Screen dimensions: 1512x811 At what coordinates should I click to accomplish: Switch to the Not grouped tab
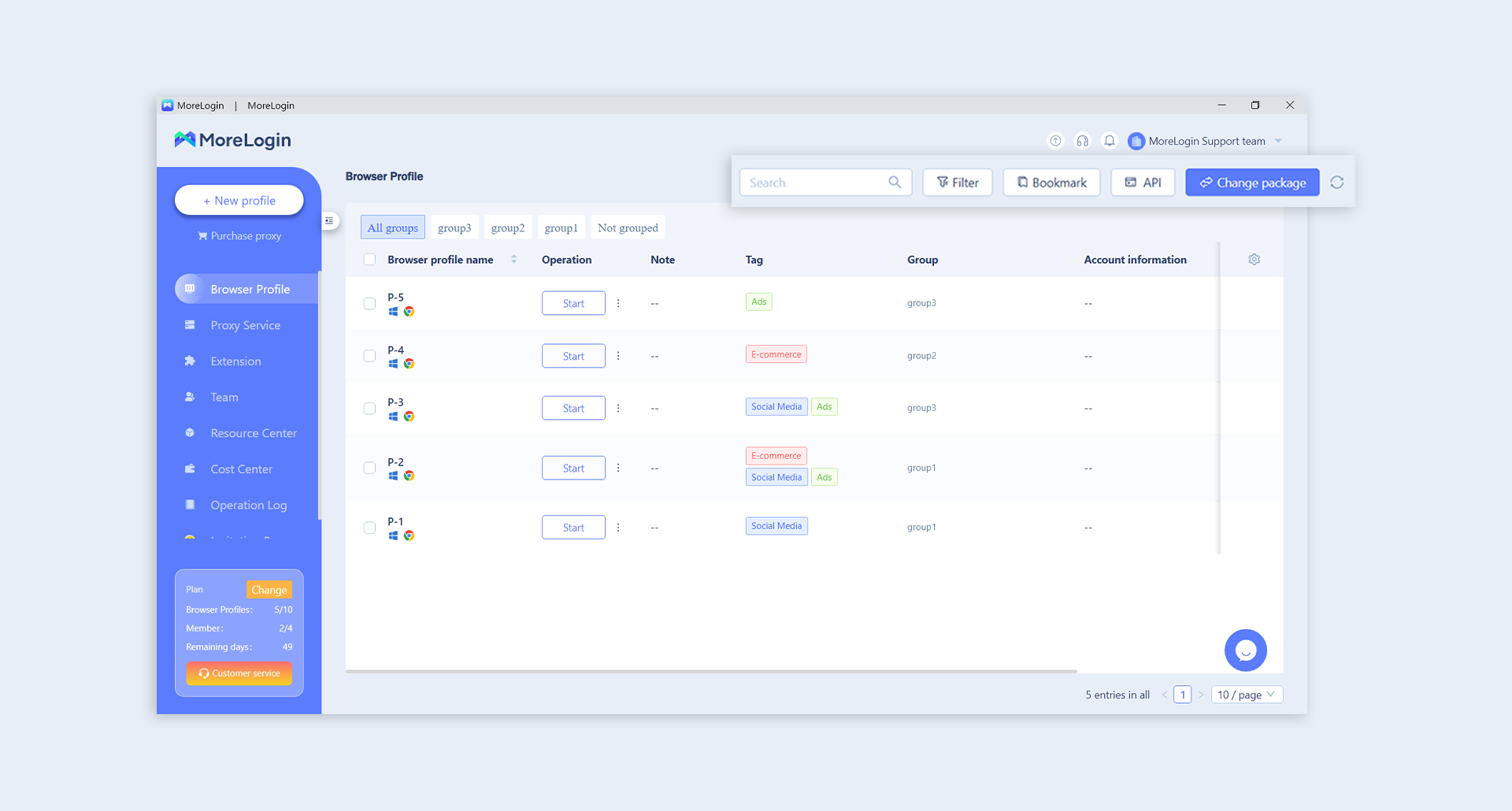628,228
